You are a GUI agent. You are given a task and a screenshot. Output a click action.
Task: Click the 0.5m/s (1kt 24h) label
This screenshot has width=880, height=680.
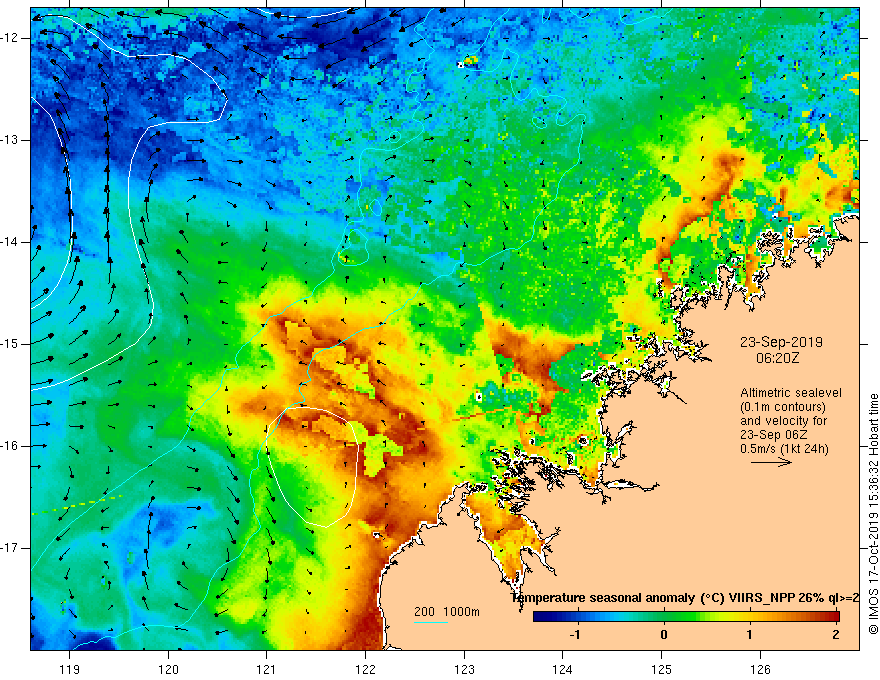(x=784, y=449)
